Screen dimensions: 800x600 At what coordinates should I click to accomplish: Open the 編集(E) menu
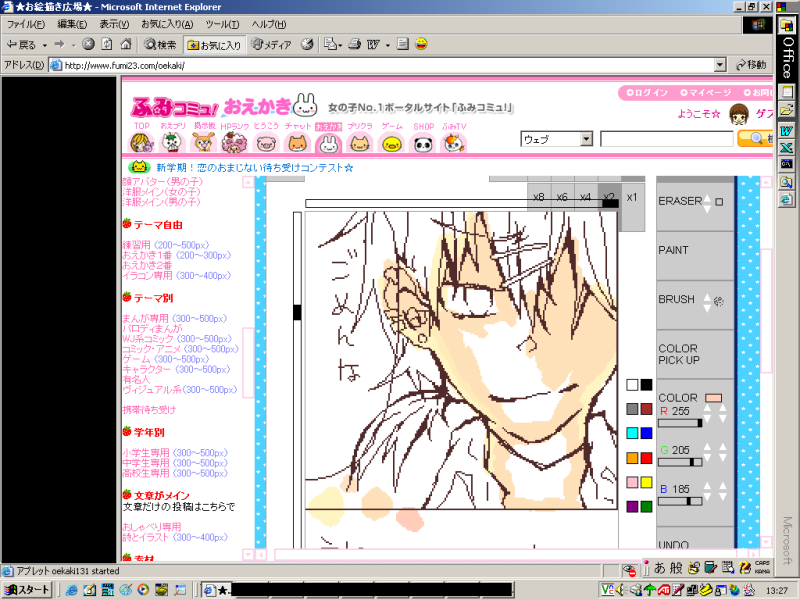coord(72,24)
